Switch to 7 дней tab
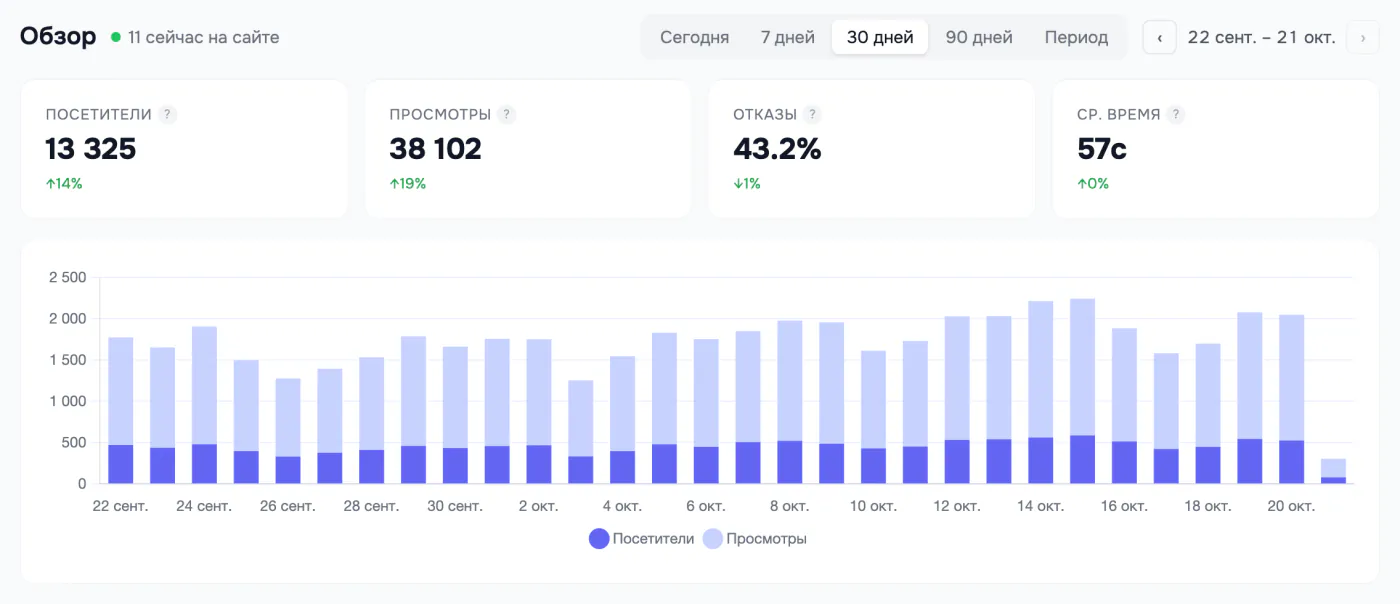The width and height of the screenshot is (1400, 604). click(x=788, y=37)
